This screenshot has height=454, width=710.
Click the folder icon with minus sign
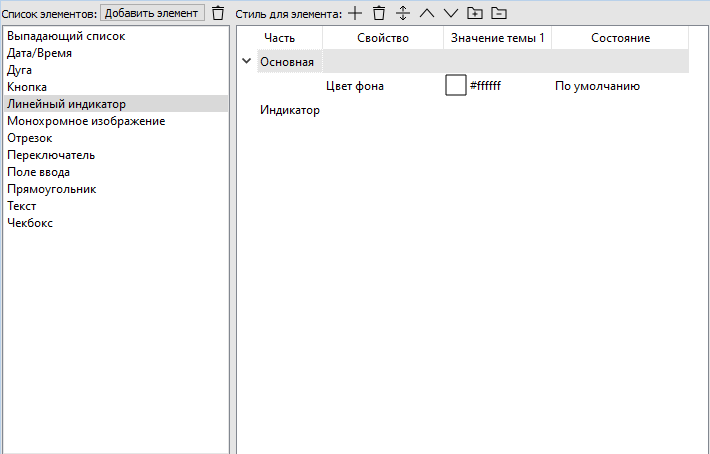click(x=499, y=13)
